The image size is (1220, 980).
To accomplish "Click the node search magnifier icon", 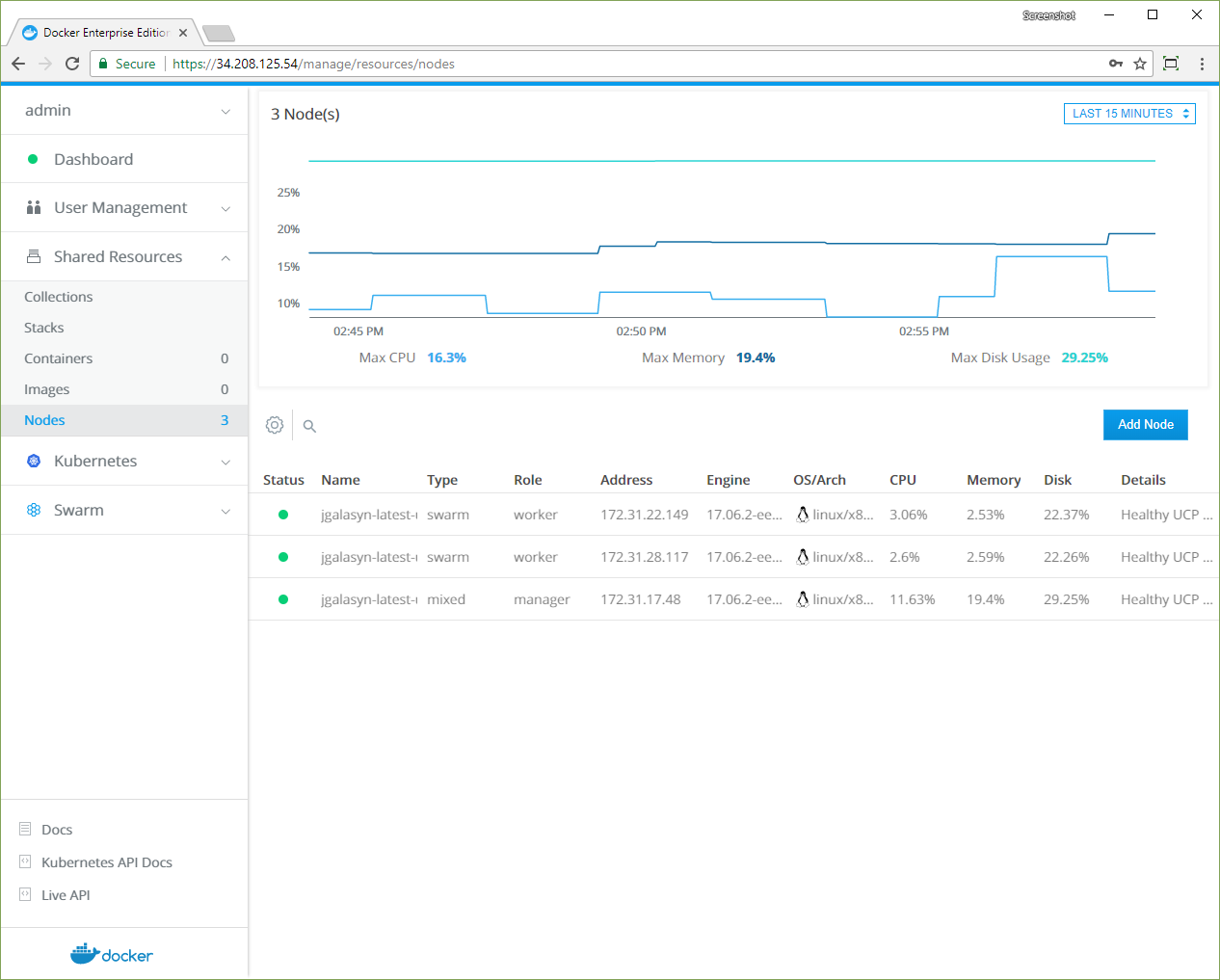I will [309, 426].
